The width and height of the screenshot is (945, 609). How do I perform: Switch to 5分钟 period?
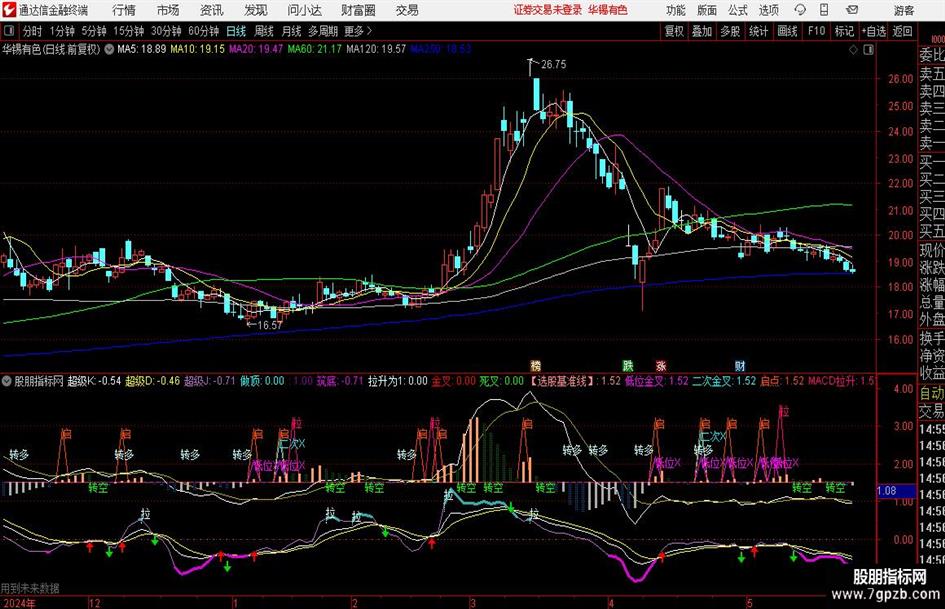[93, 31]
